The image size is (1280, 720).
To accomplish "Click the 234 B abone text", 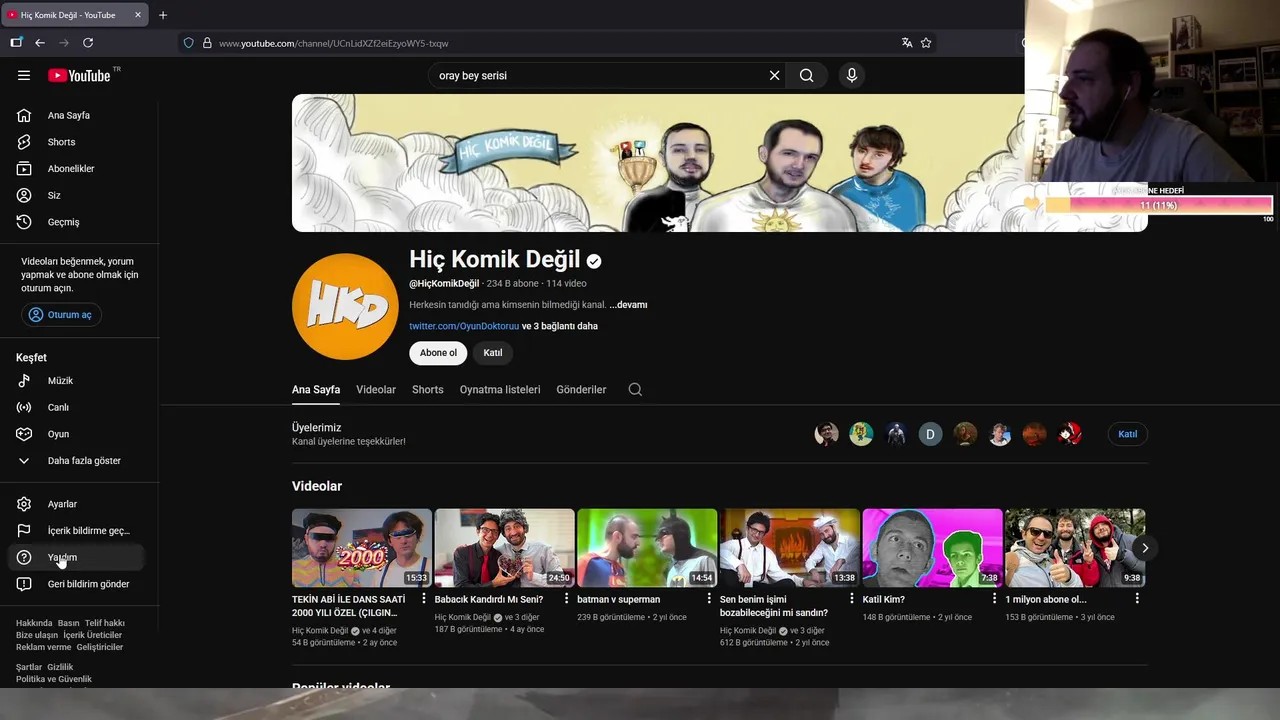I will point(512,284).
